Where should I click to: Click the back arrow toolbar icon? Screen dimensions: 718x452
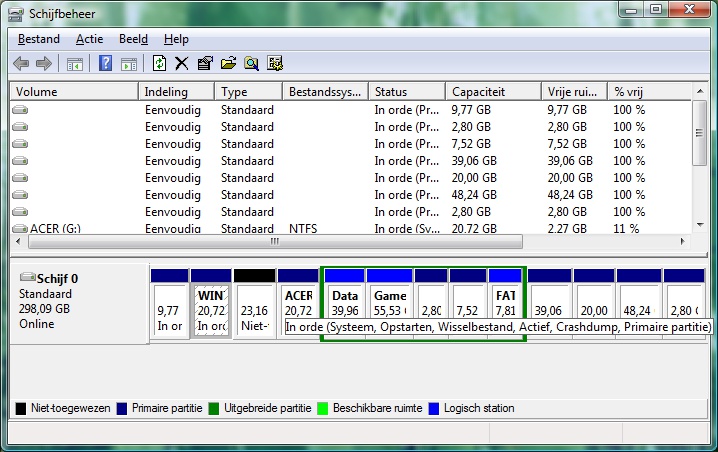(x=21, y=64)
